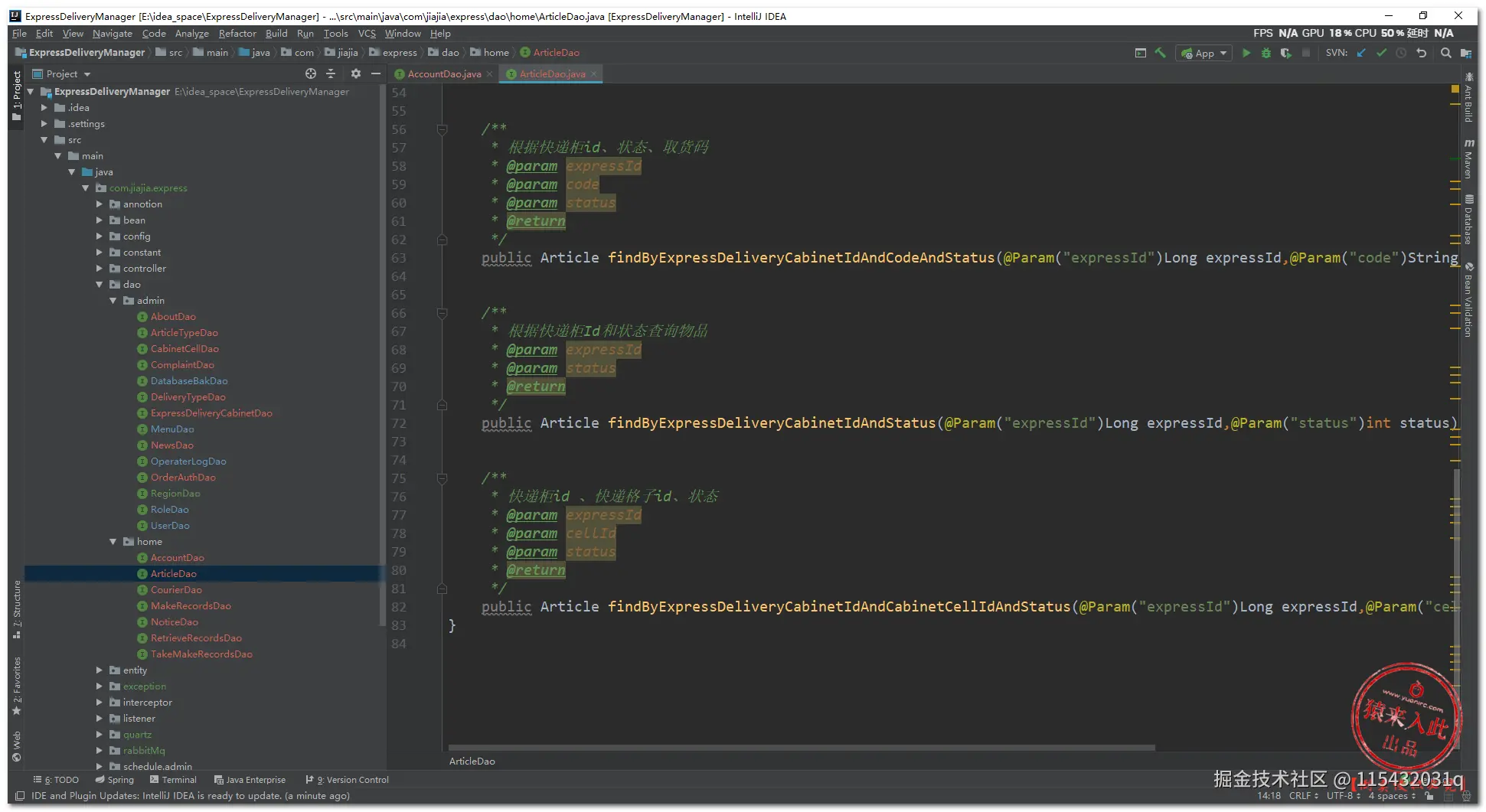Click the home breadcrumb in navigation bar
The width and height of the screenshot is (1486, 812).
(489, 53)
